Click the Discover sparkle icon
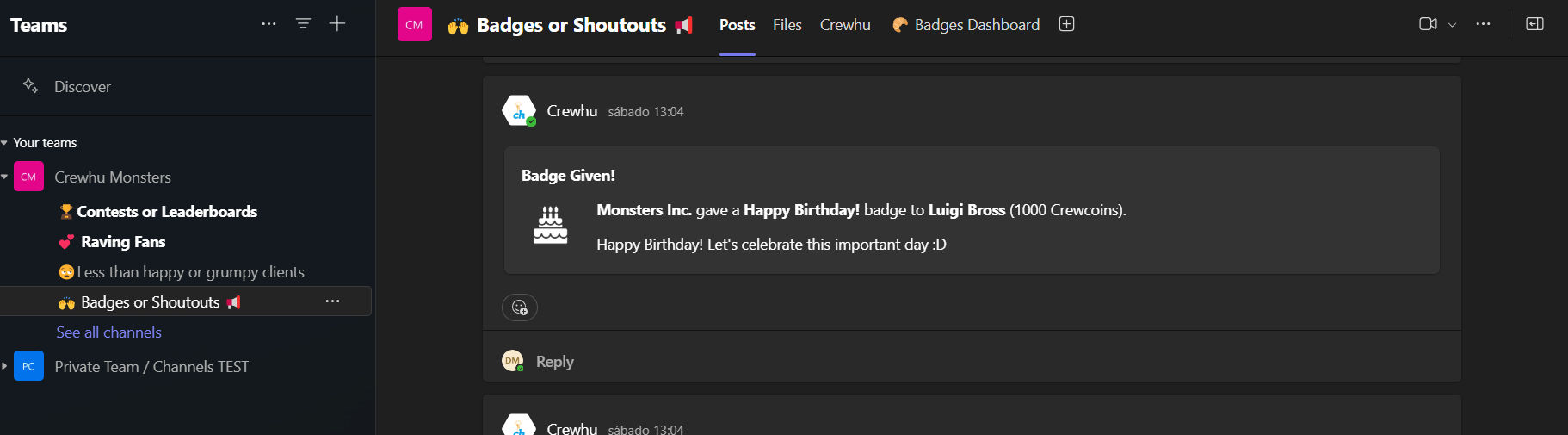Screen dimensions: 1568x435 click(x=30, y=85)
